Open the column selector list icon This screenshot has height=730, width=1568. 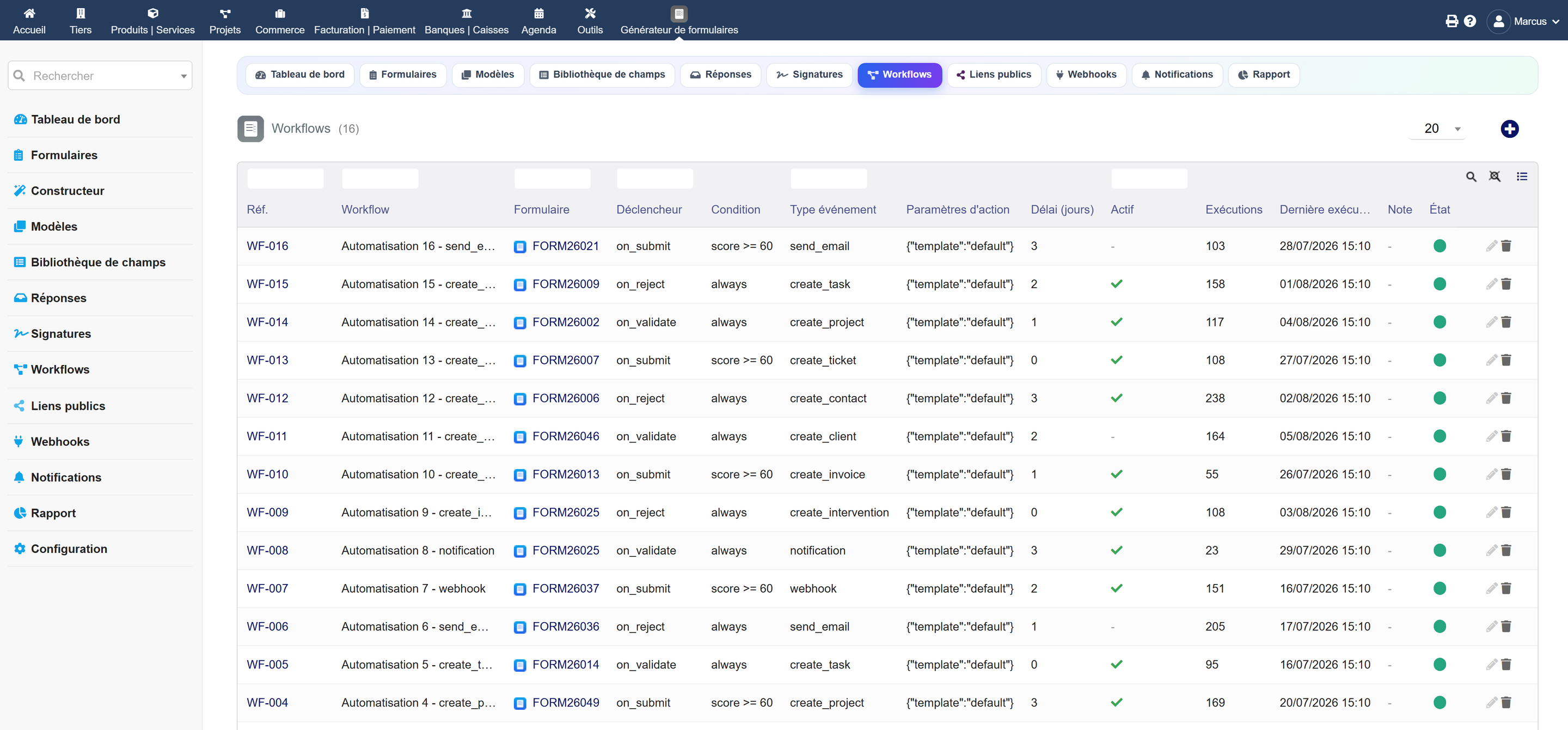pyautogui.click(x=1522, y=177)
